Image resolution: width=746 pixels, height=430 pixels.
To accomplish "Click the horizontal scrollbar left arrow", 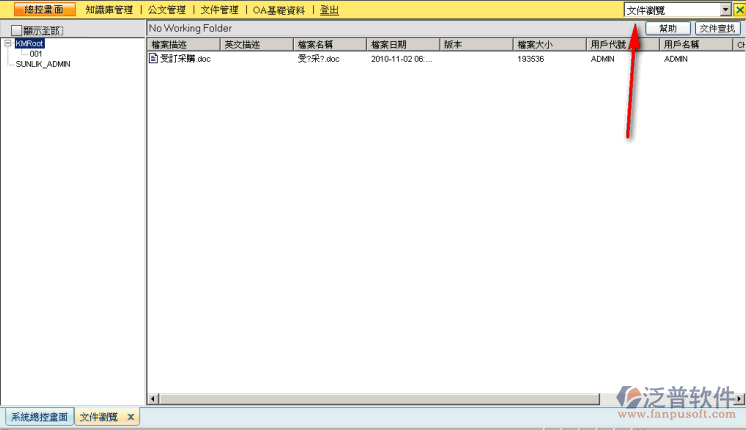I will pos(152,399).
